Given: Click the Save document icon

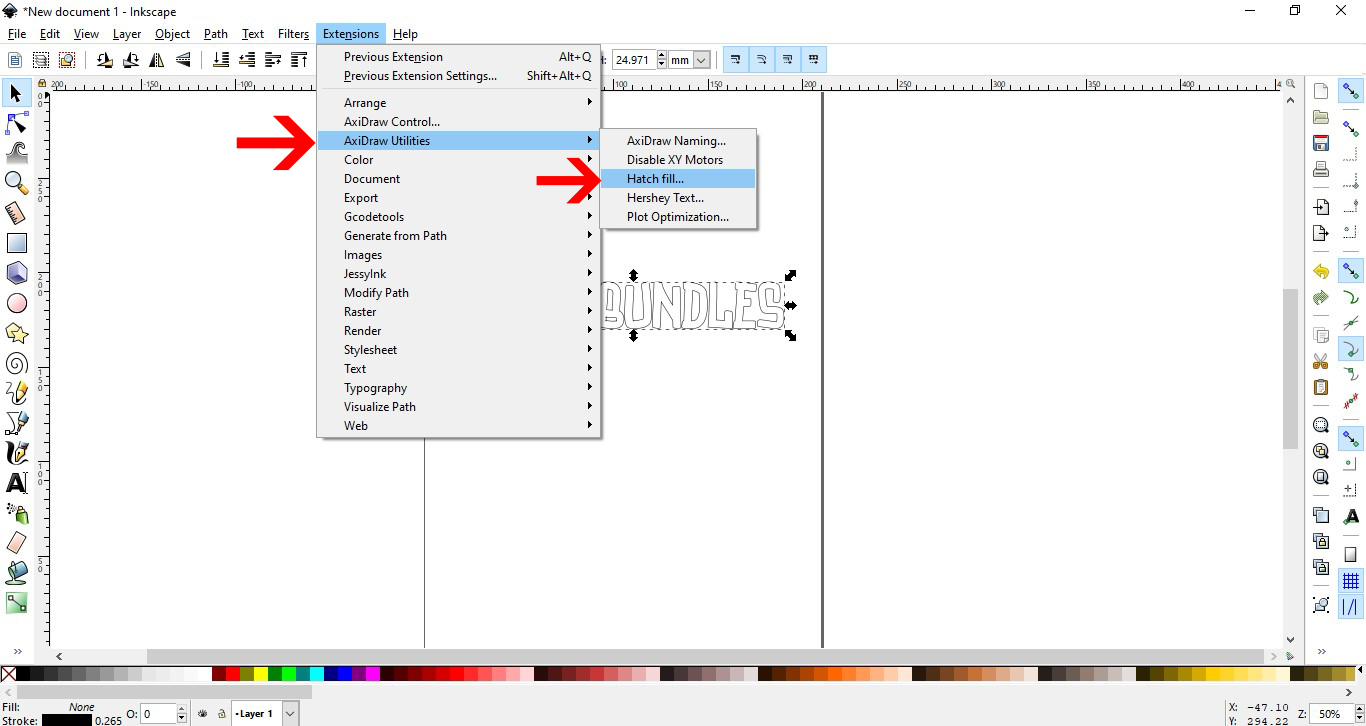Looking at the screenshot, I should click(1321, 143).
